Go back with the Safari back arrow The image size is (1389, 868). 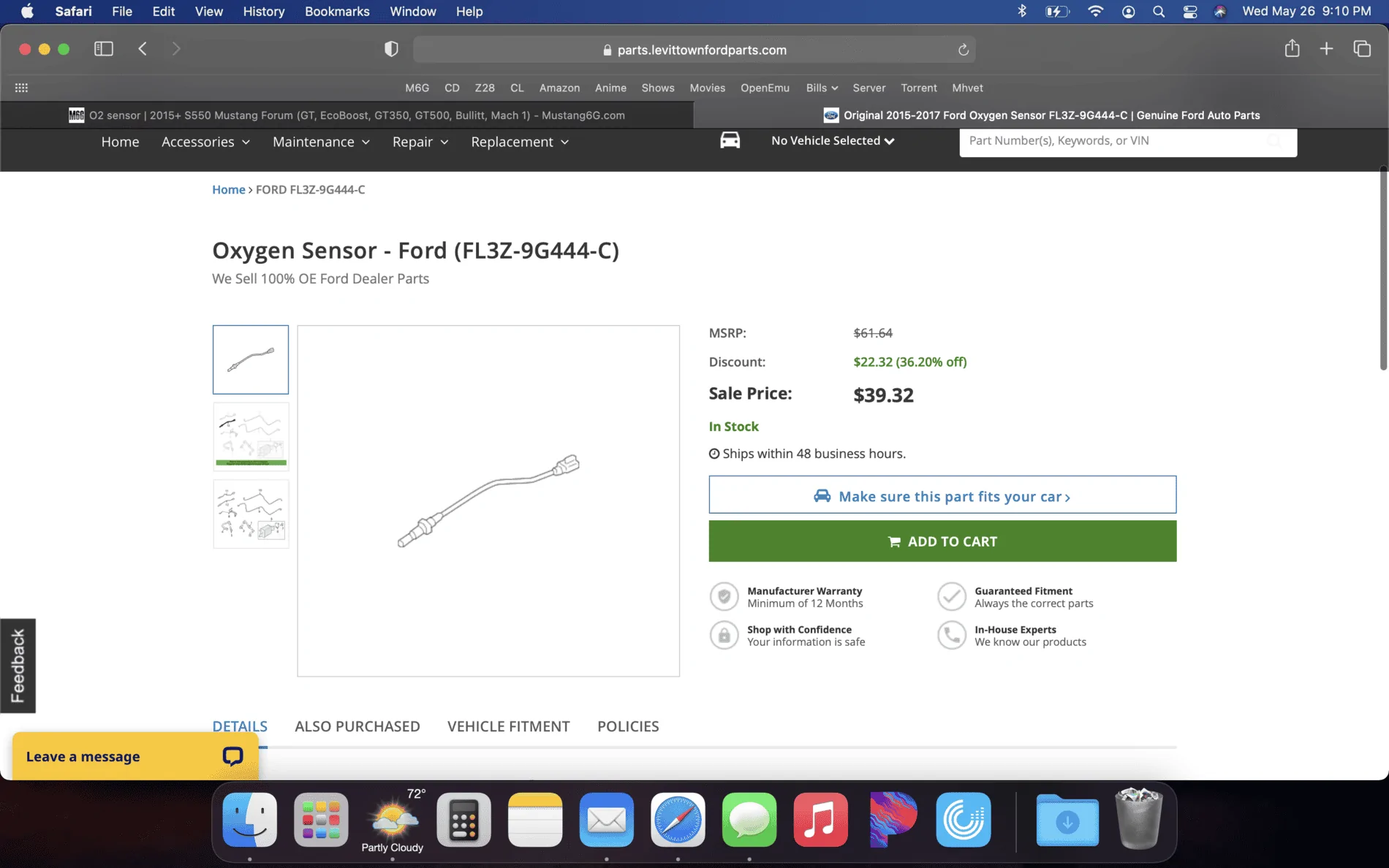tap(143, 49)
